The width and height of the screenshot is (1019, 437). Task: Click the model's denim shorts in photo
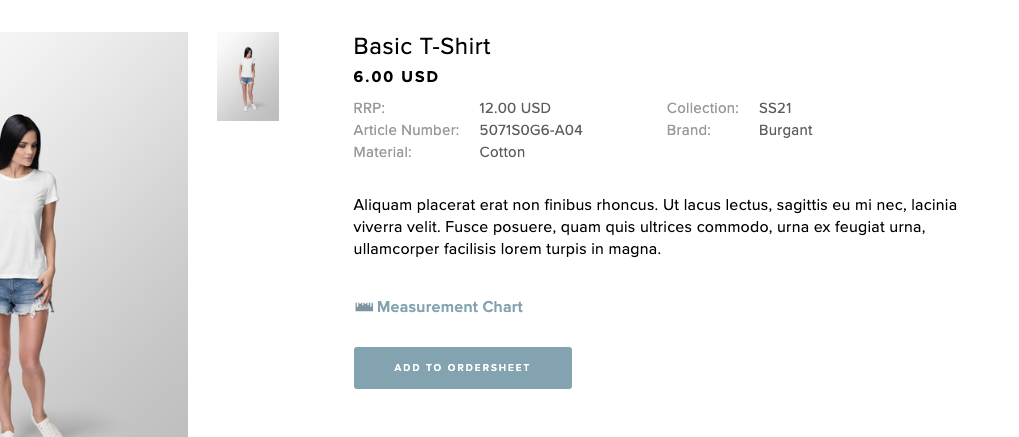(23, 296)
